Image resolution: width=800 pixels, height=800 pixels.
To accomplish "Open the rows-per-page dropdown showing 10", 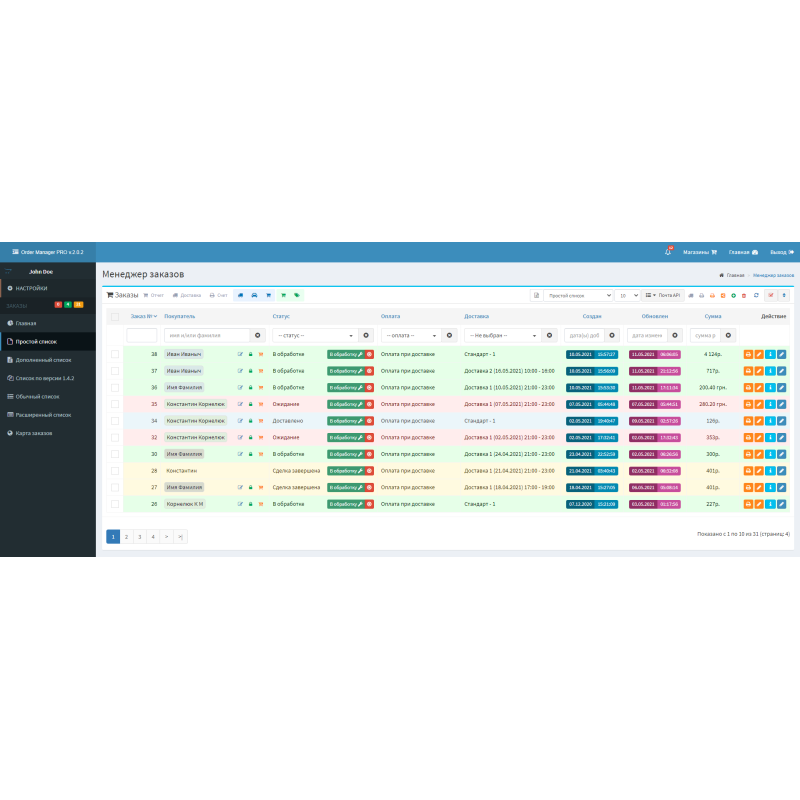I will point(628,295).
